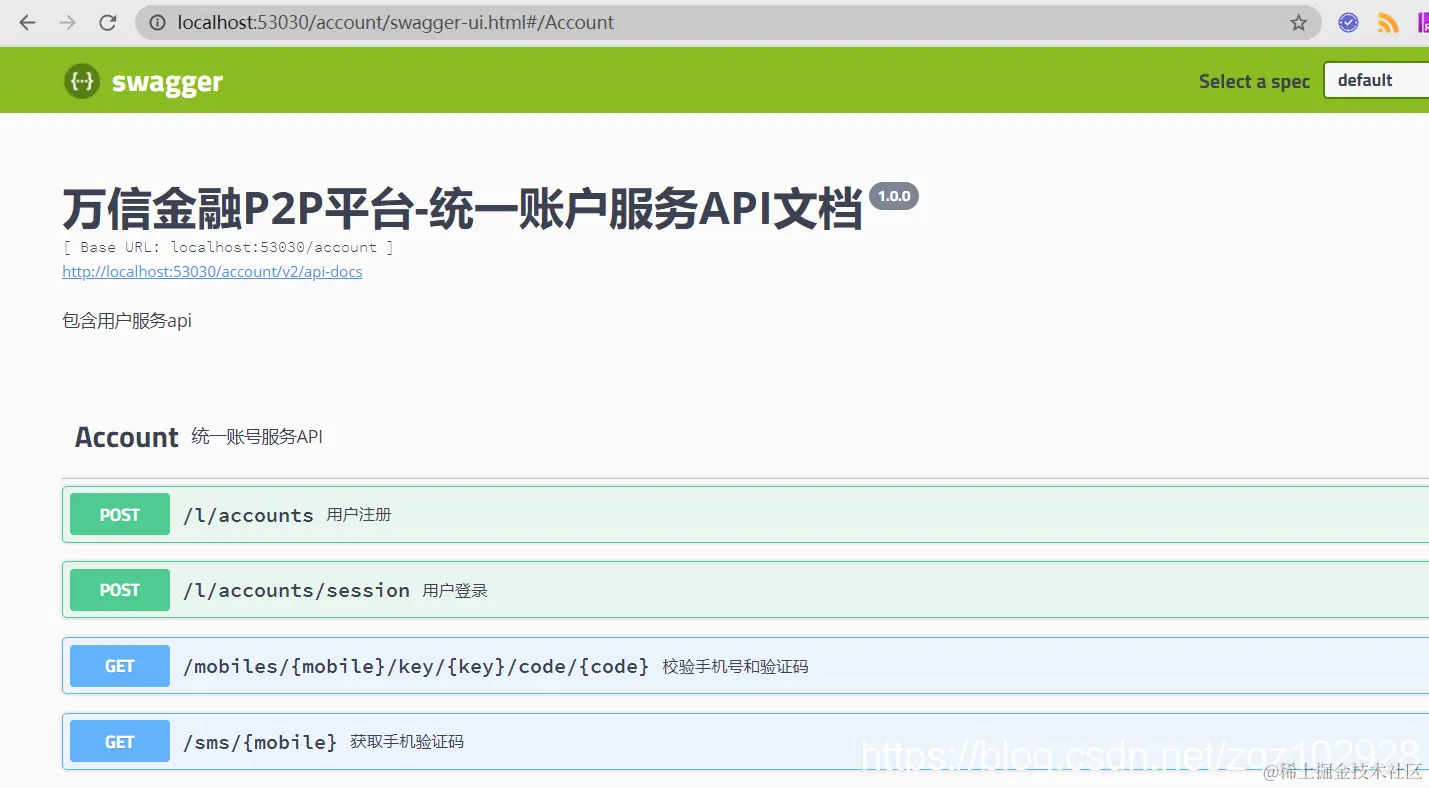Click the swagger logo icon
Viewport: 1429px width, 788px height.
(81, 81)
